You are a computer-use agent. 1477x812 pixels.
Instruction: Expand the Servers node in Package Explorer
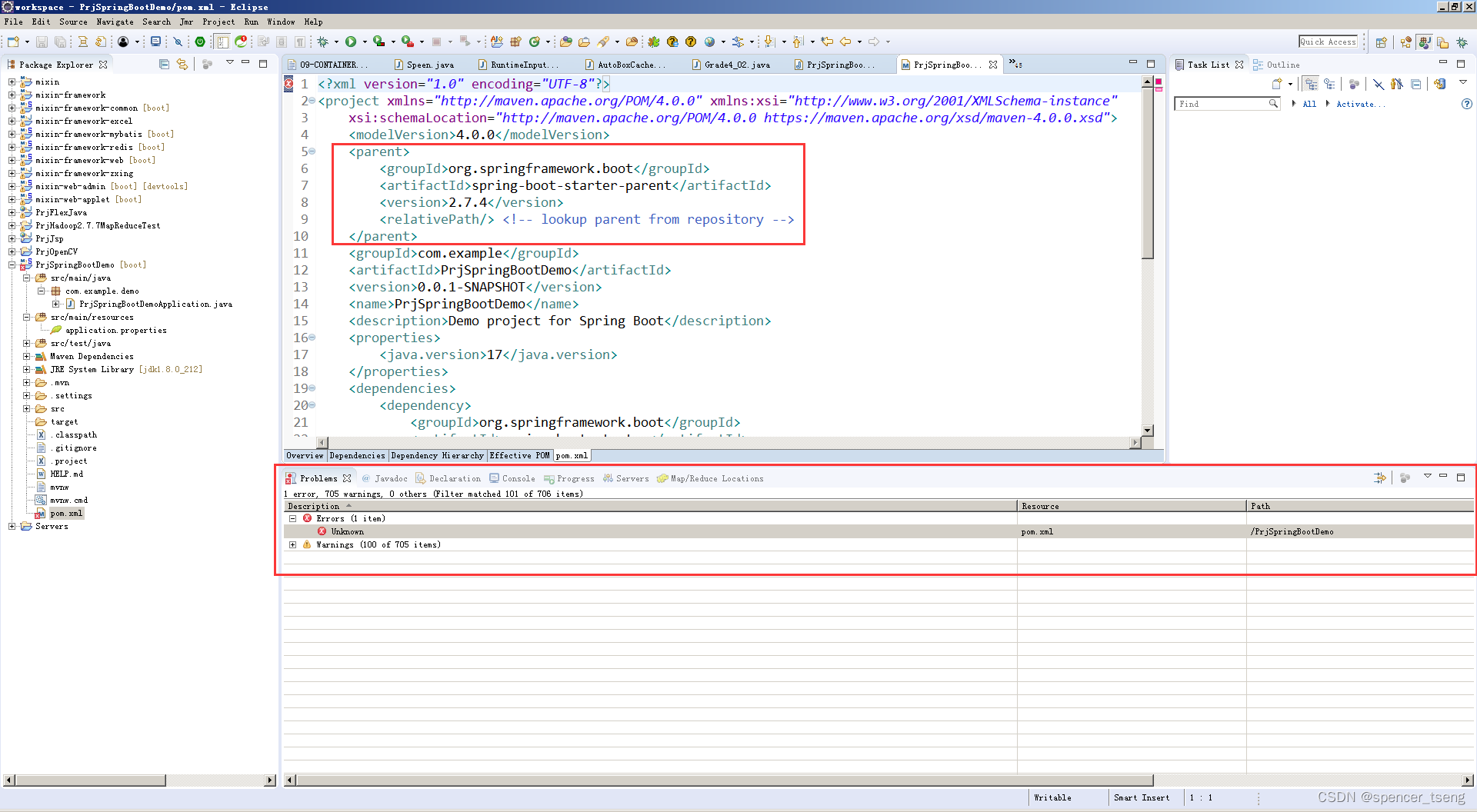12,527
